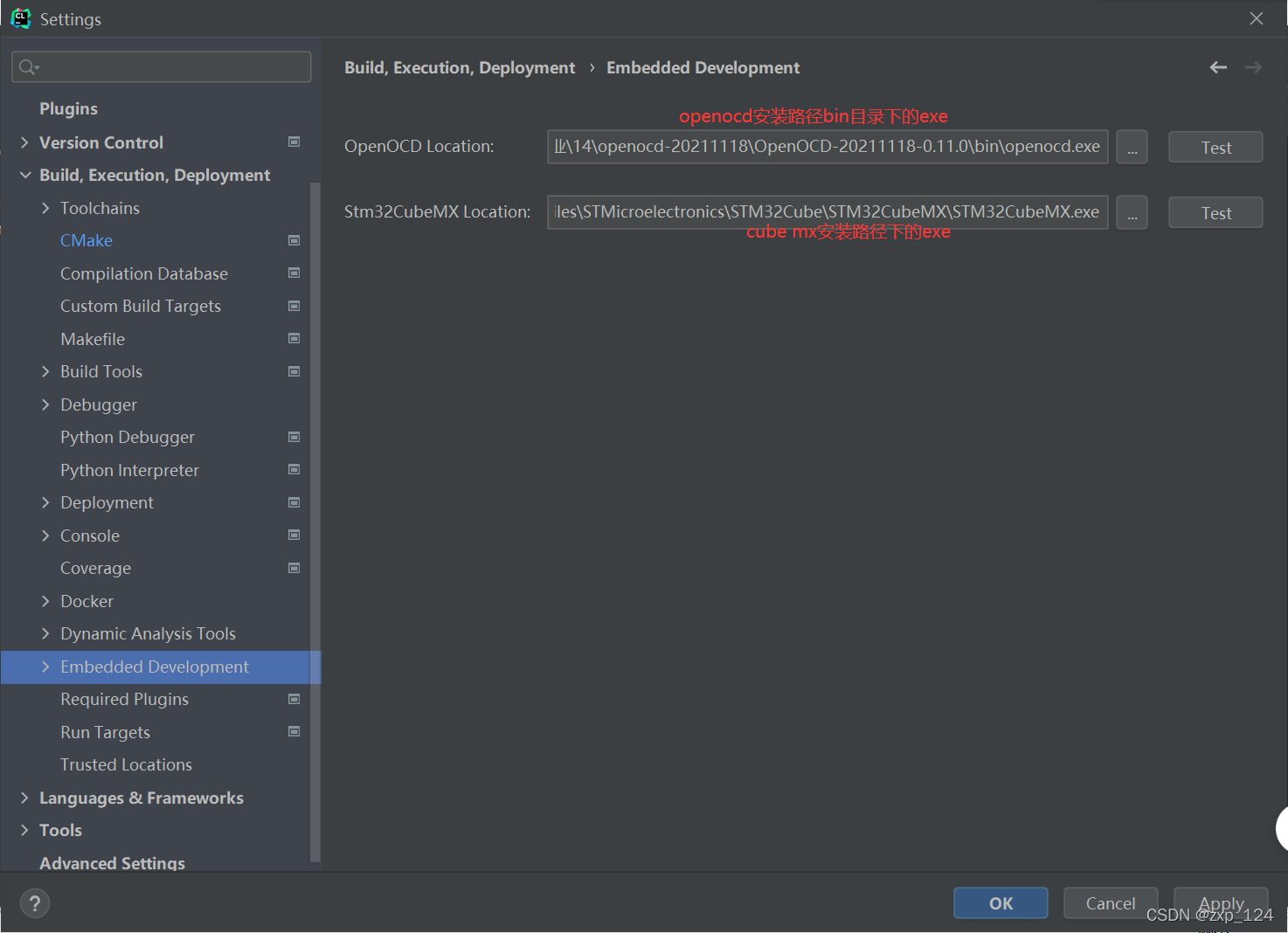Screen dimensions: 1288x933
Task: Open the Plugins settings page
Action: pos(68,108)
